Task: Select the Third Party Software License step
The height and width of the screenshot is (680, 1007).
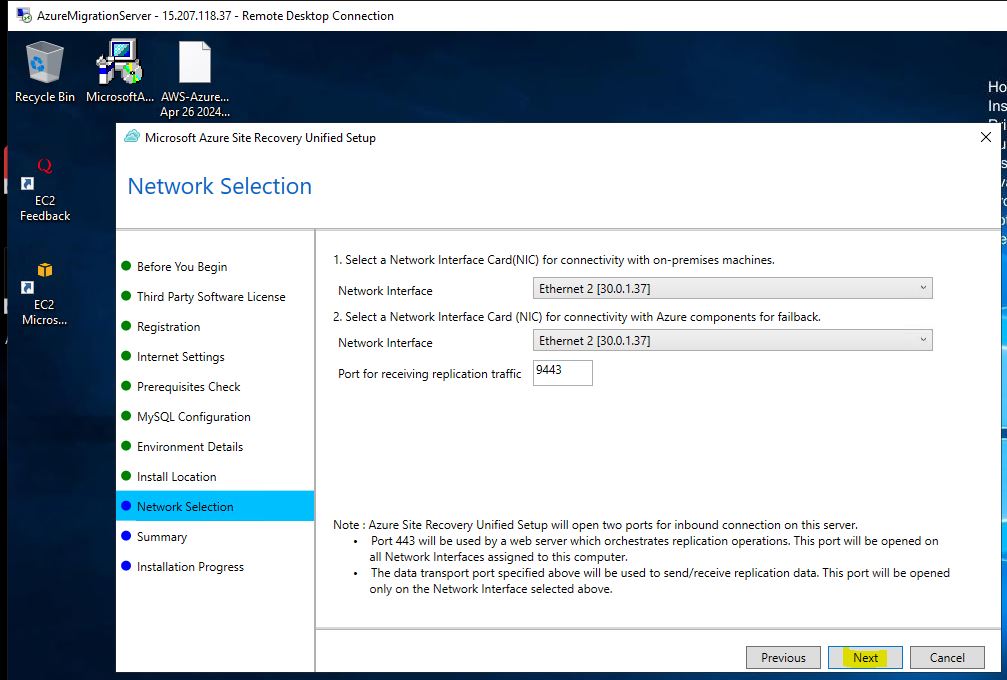Action: 210,297
